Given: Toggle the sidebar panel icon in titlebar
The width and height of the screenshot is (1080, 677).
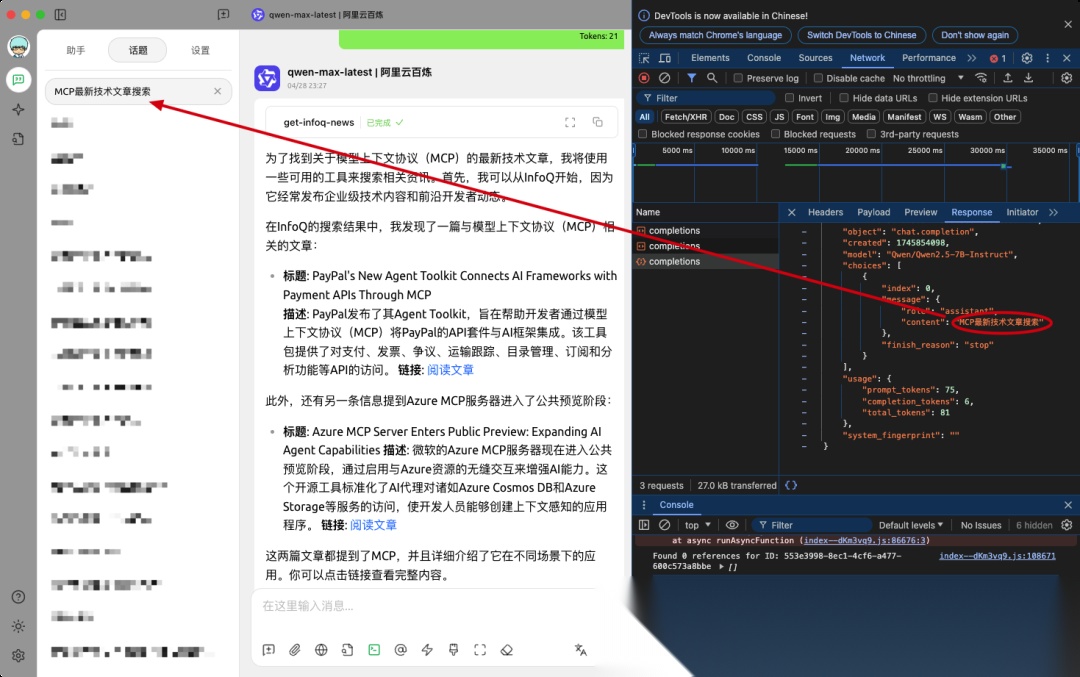Looking at the screenshot, I should pos(60,14).
